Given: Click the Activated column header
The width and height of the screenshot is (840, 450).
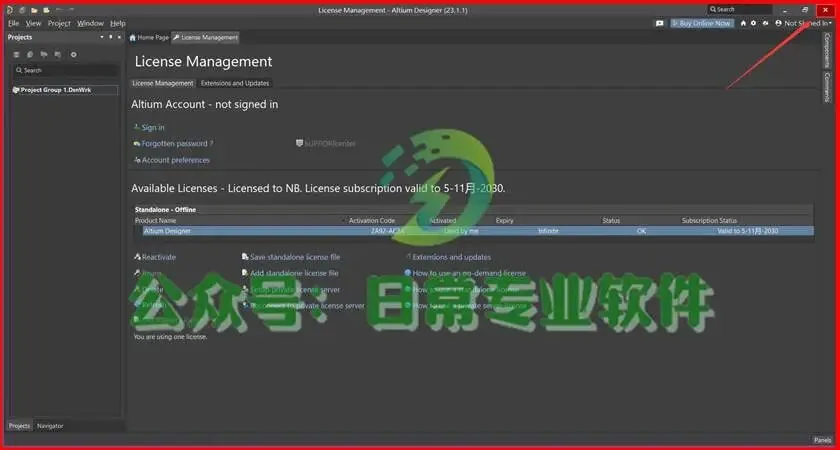Looking at the screenshot, I should point(442,221).
